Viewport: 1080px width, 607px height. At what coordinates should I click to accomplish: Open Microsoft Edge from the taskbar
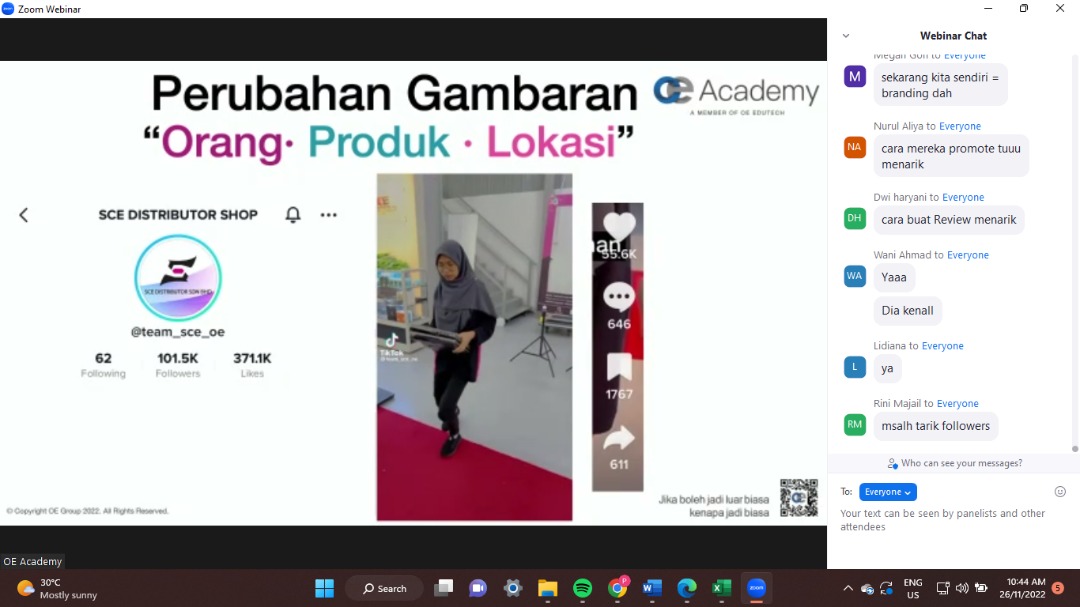(686, 588)
